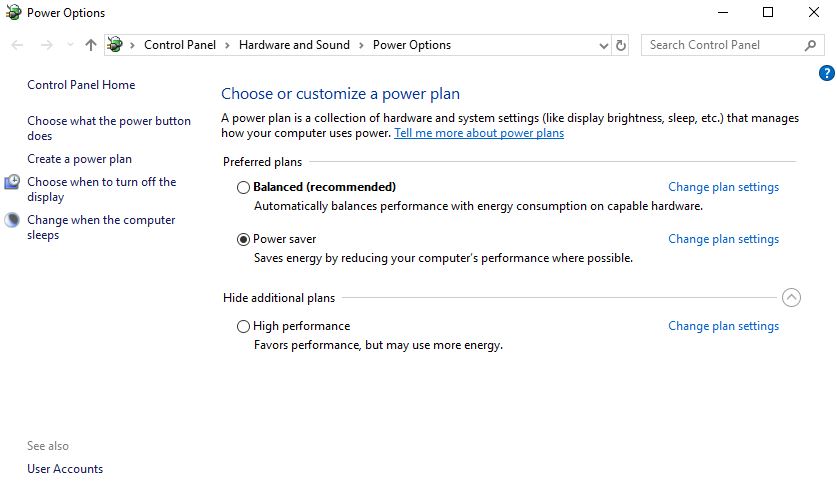
Task: Select the Power saver radio button
Action: point(243,239)
